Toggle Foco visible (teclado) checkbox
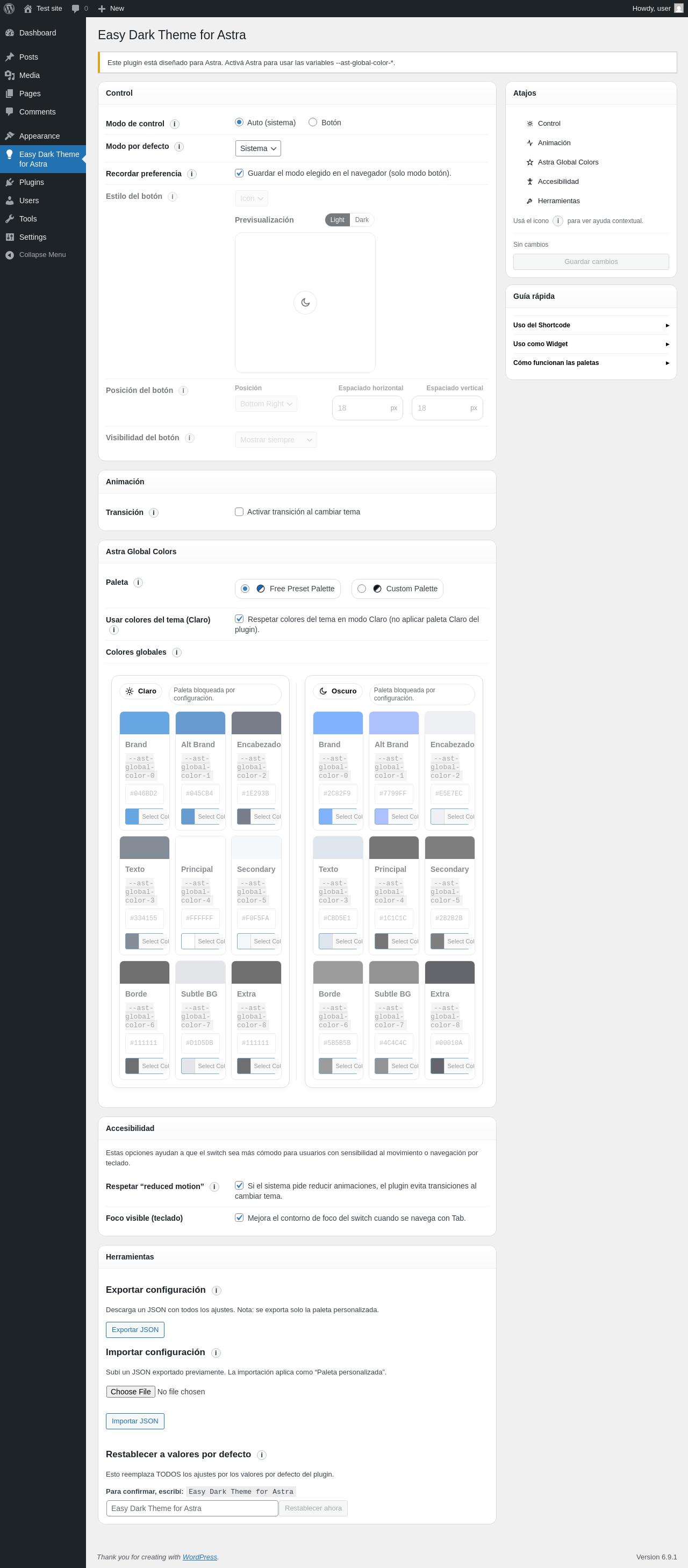The height and width of the screenshot is (1568, 688). pos(239,1218)
